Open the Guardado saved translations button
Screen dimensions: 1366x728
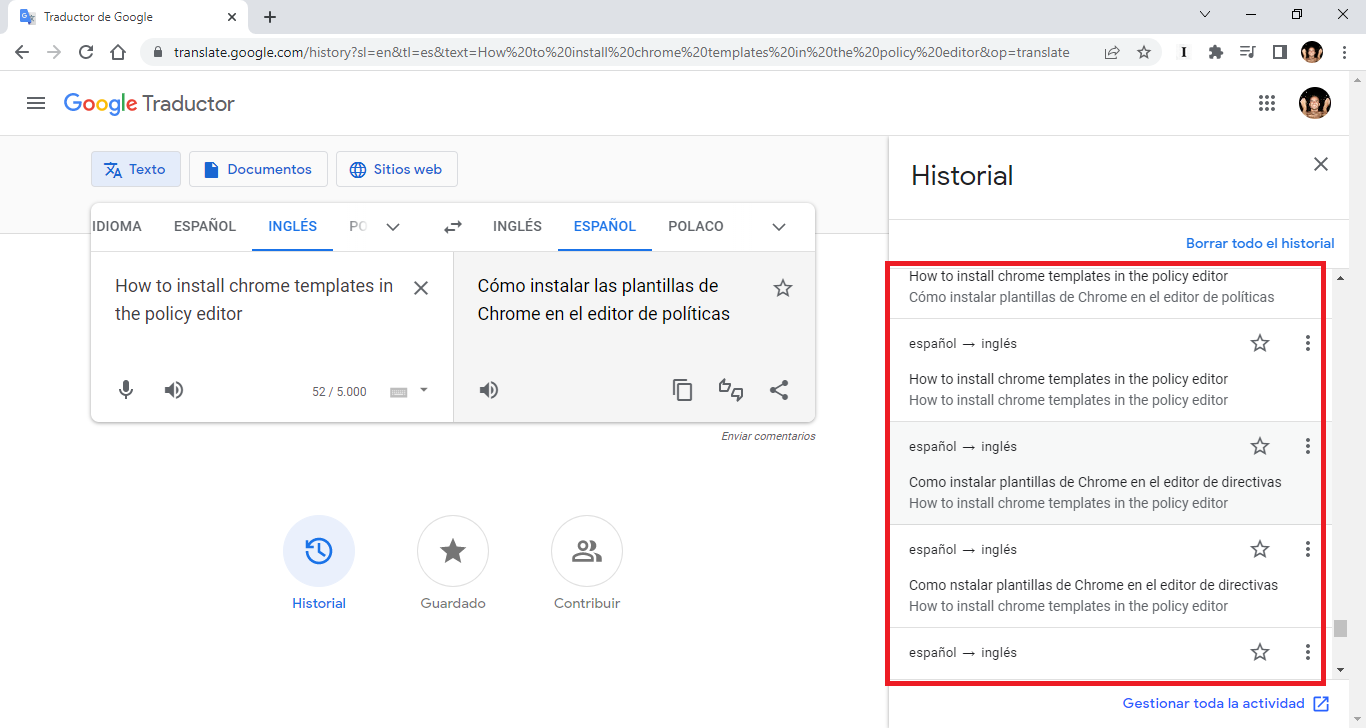453,551
